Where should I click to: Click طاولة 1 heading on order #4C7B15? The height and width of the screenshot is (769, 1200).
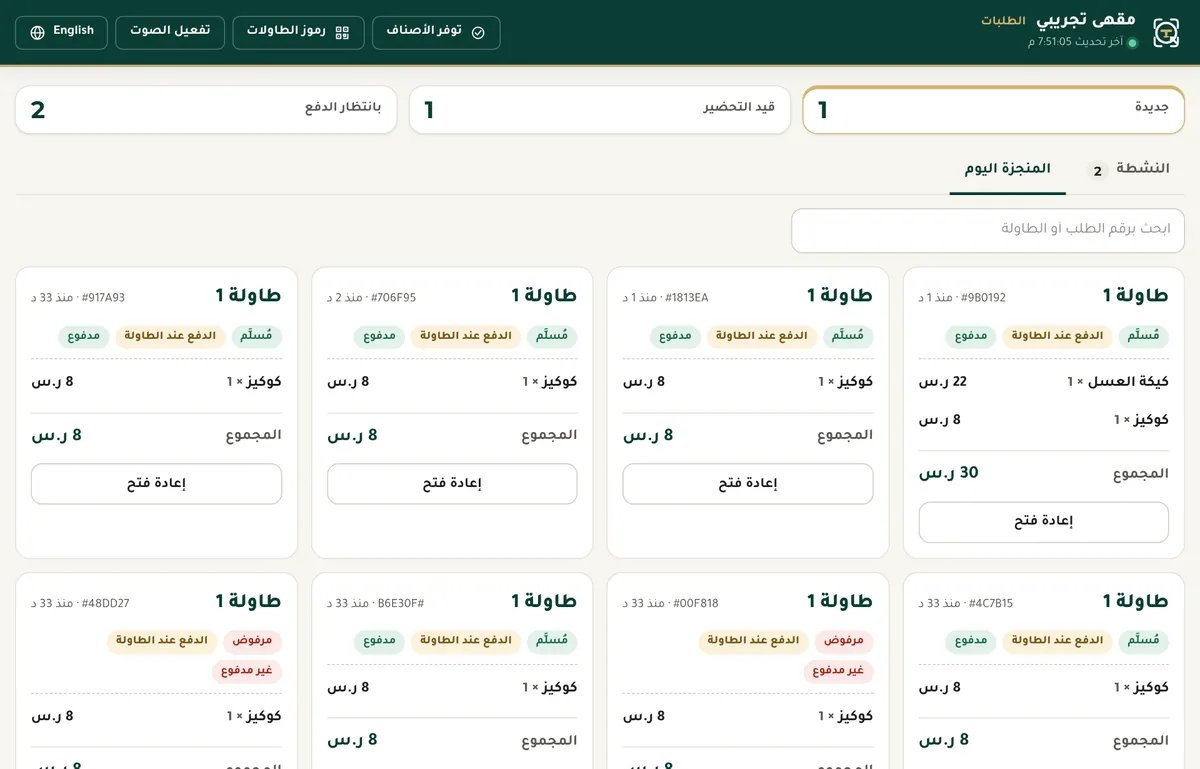1136,602
